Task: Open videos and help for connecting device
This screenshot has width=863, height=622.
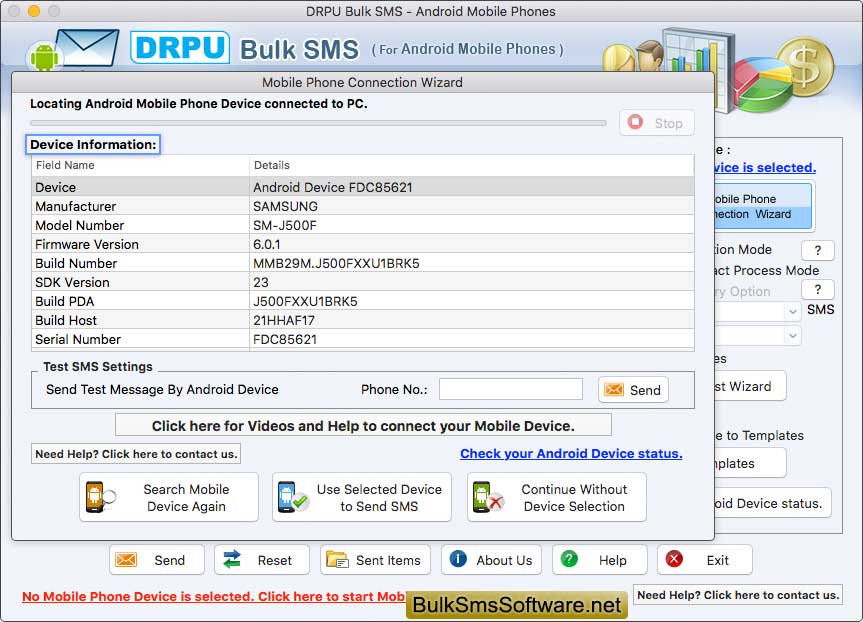Action: (x=363, y=425)
